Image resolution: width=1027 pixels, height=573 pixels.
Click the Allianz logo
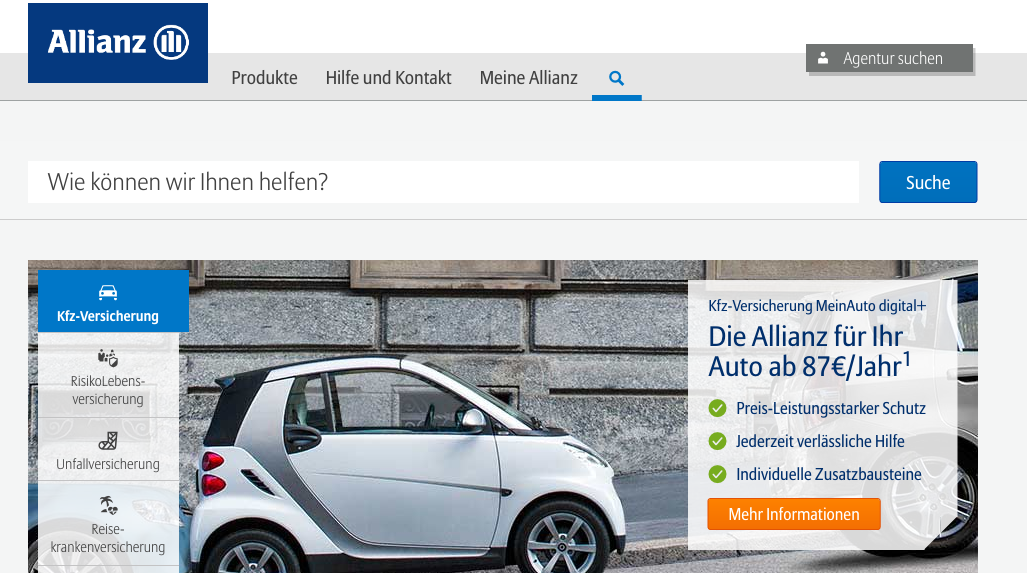pos(118,43)
